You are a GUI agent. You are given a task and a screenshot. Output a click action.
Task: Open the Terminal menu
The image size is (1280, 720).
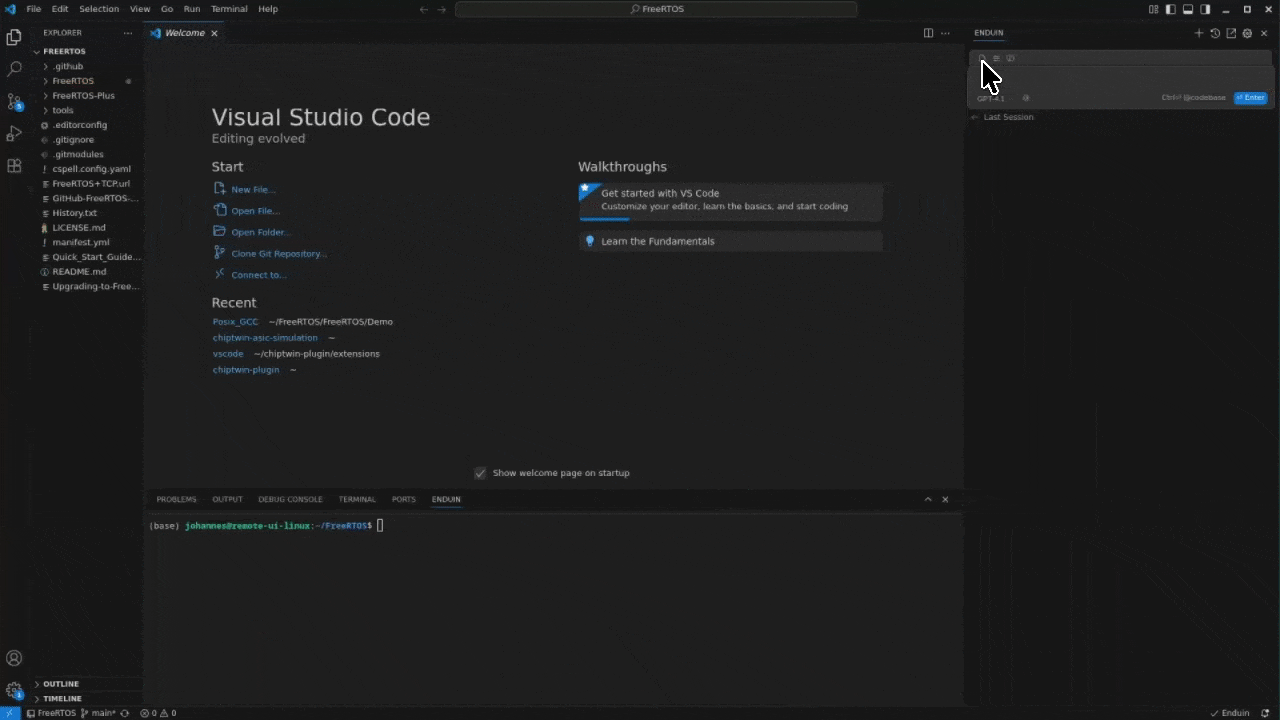pyautogui.click(x=229, y=9)
